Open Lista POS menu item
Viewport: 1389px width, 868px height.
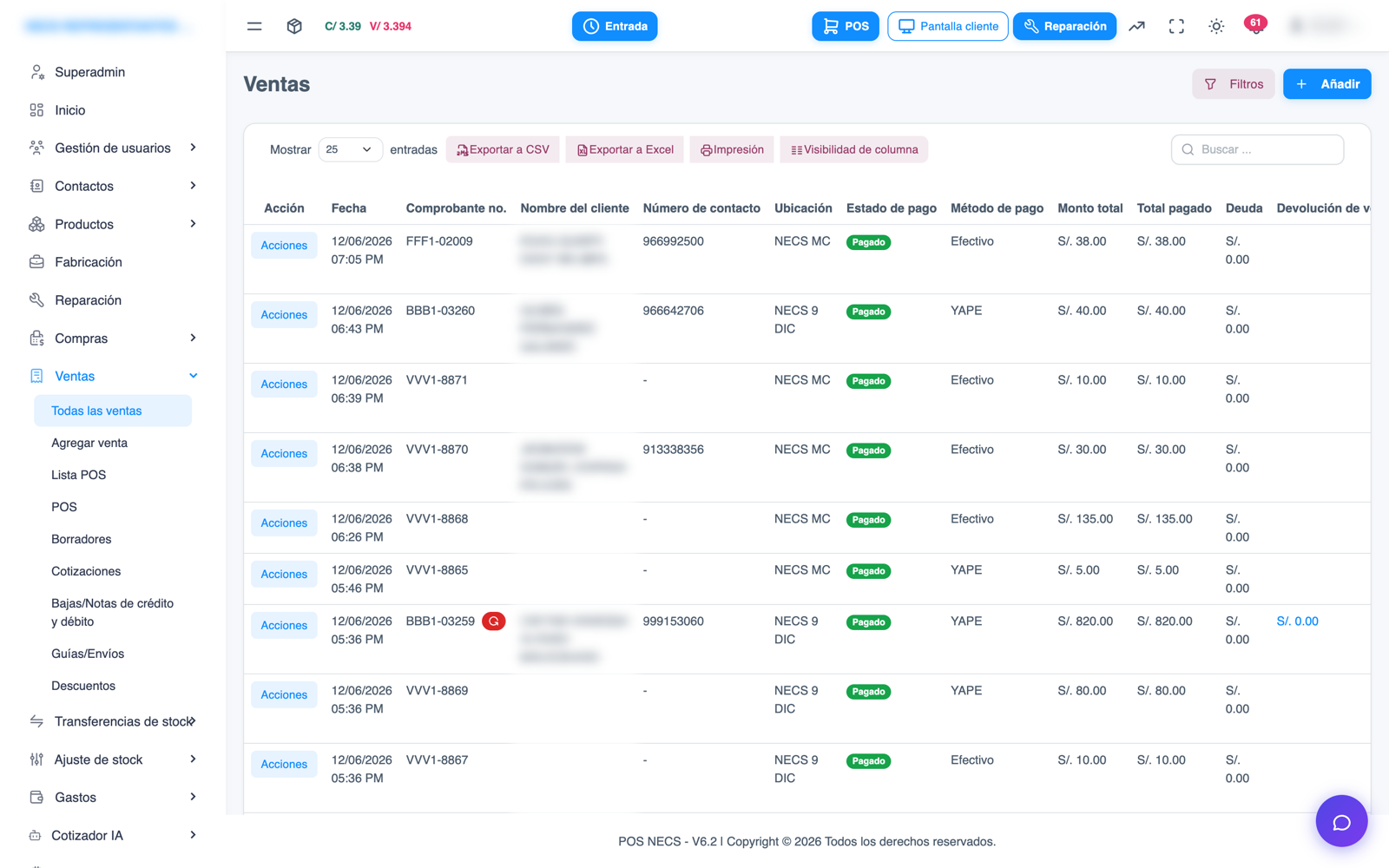79,475
